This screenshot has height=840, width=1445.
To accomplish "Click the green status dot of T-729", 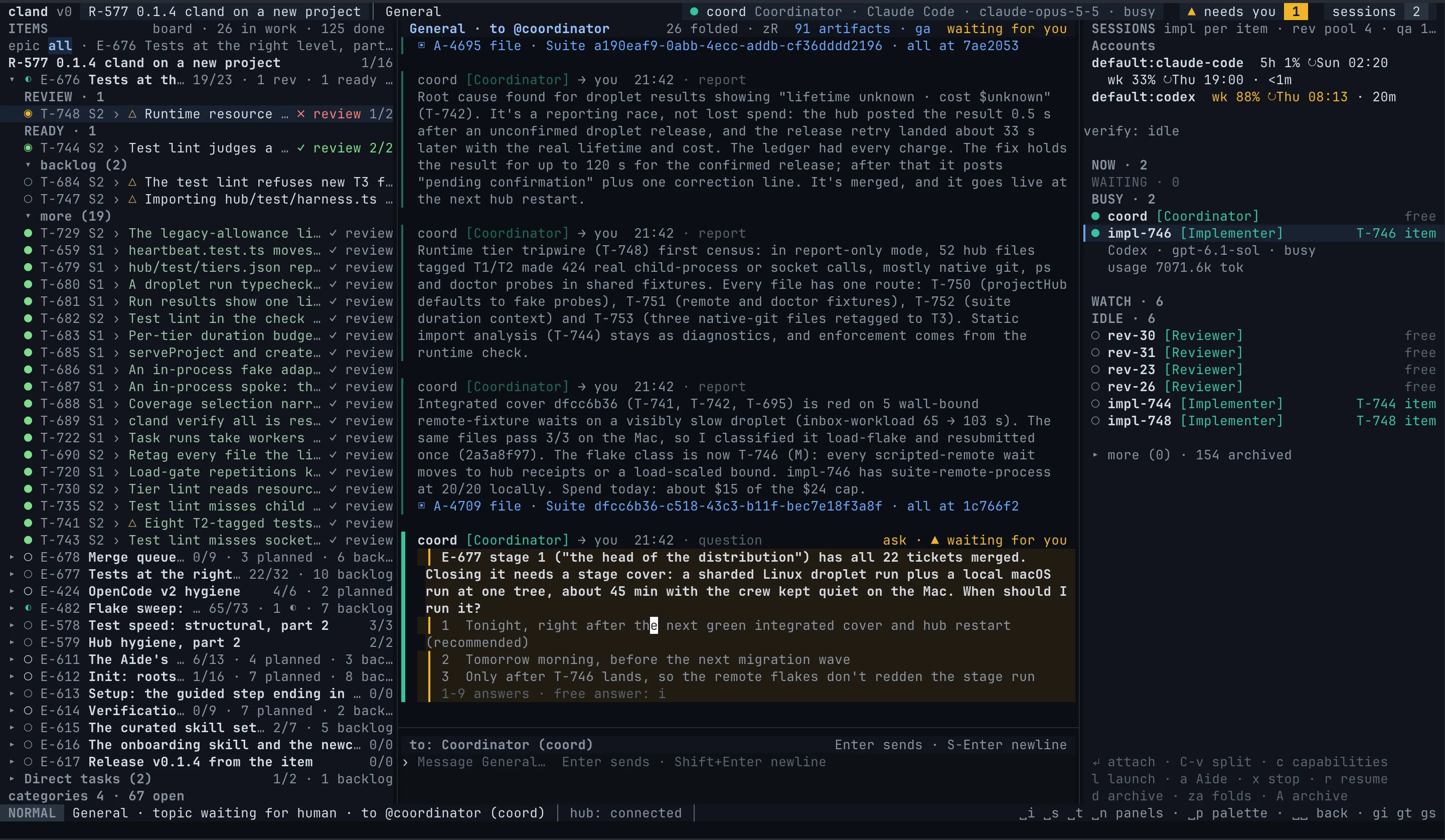I will pyautogui.click(x=28, y=233).
